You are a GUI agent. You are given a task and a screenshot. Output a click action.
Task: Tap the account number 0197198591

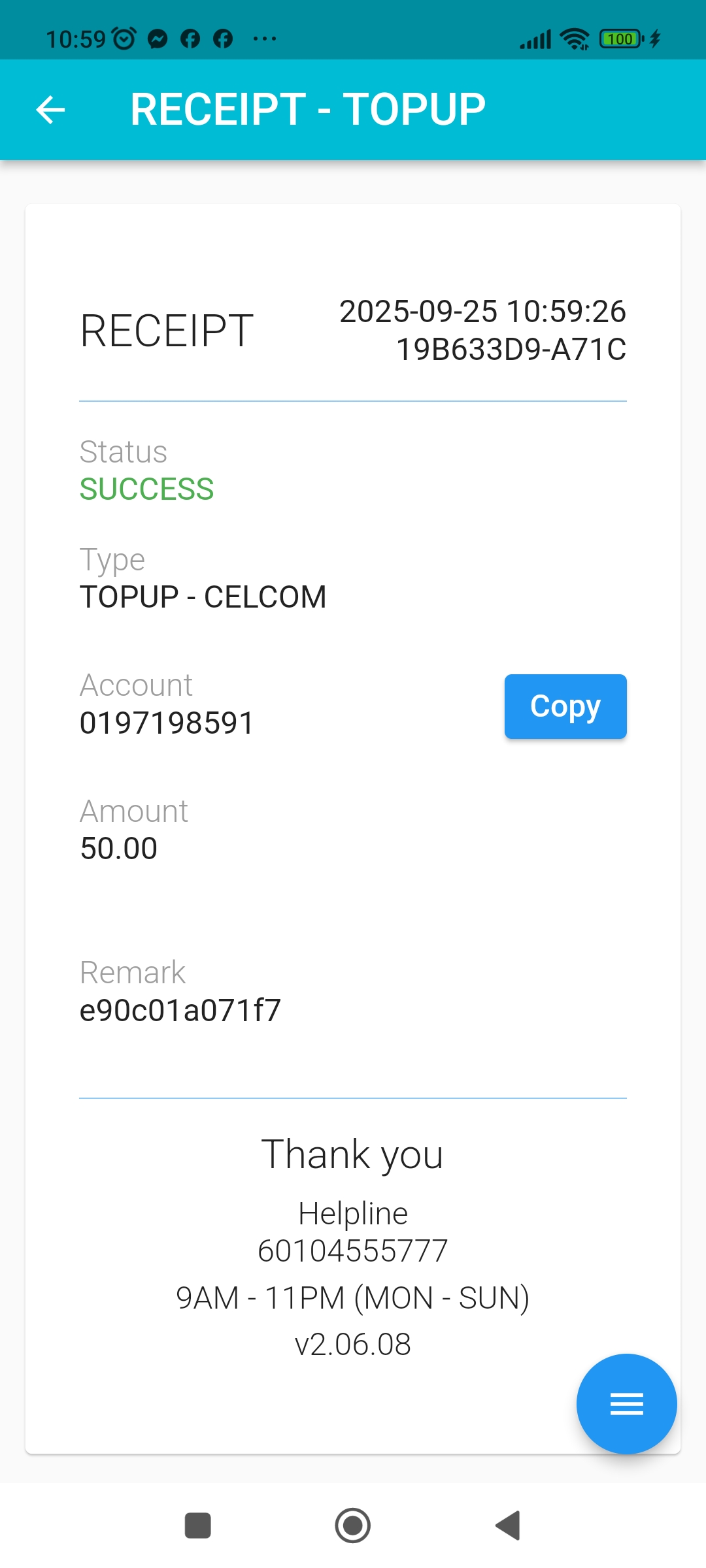point(167,723)
